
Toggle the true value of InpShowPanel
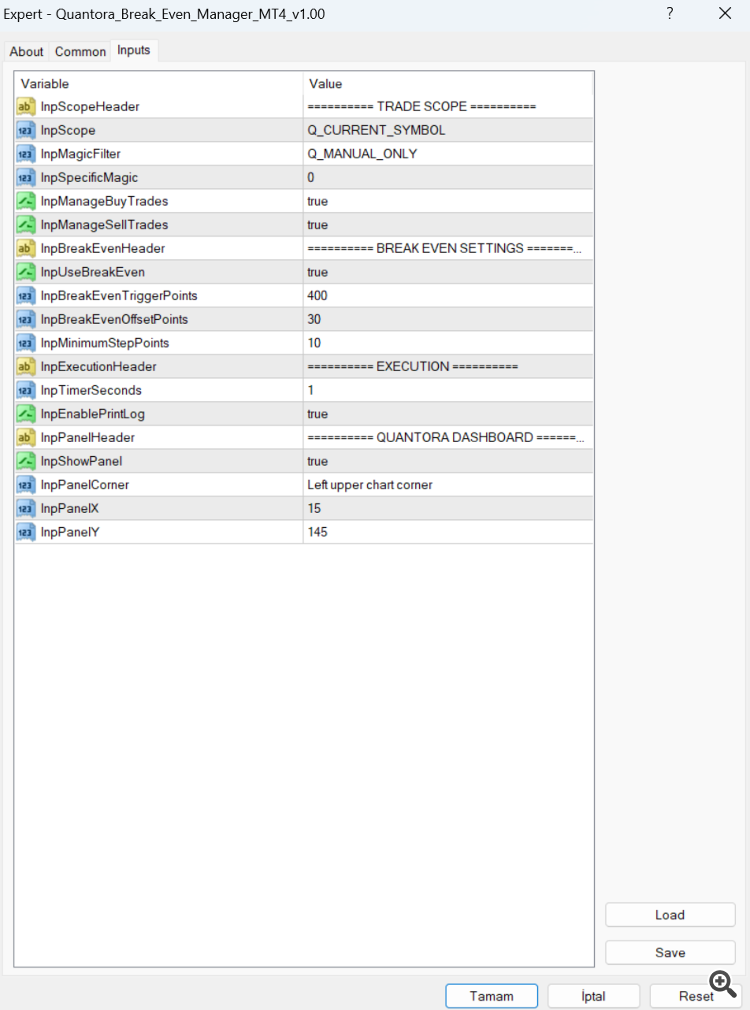[x=448, y=461]
